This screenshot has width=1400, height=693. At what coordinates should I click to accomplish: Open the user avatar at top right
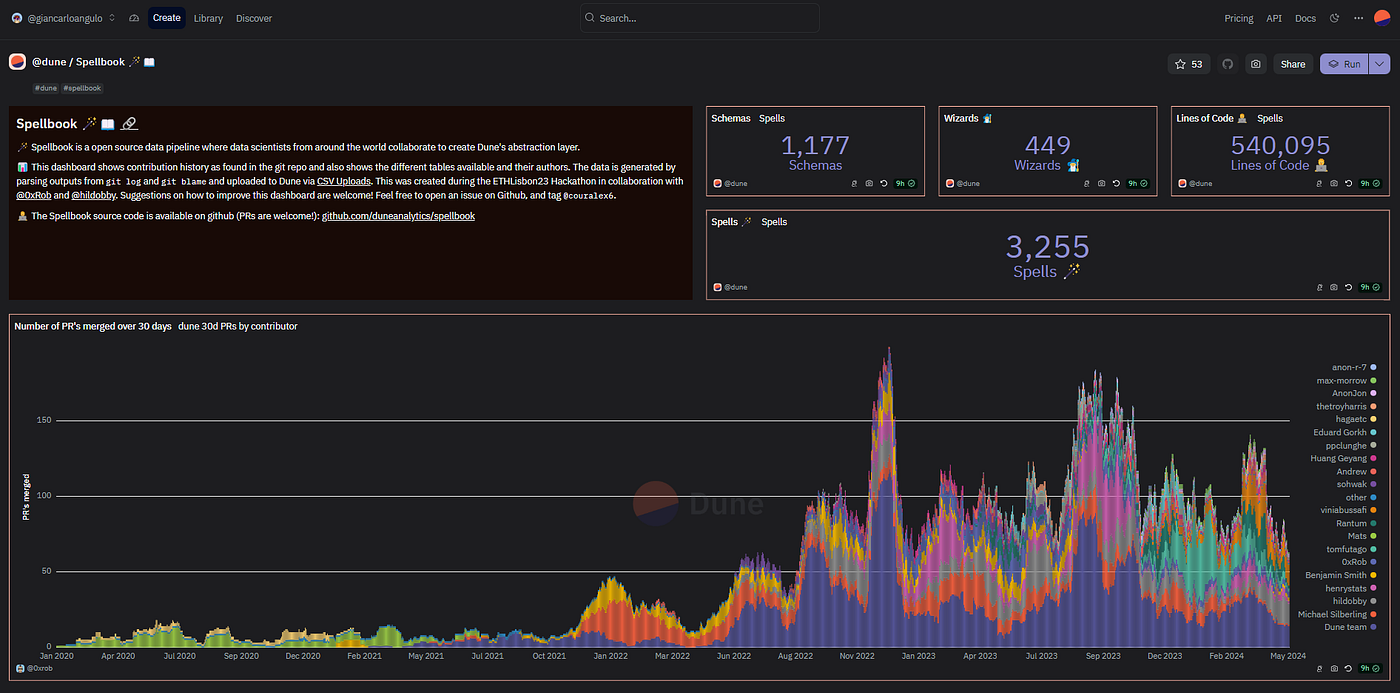pyautogui.click(x=1382, y=17)
